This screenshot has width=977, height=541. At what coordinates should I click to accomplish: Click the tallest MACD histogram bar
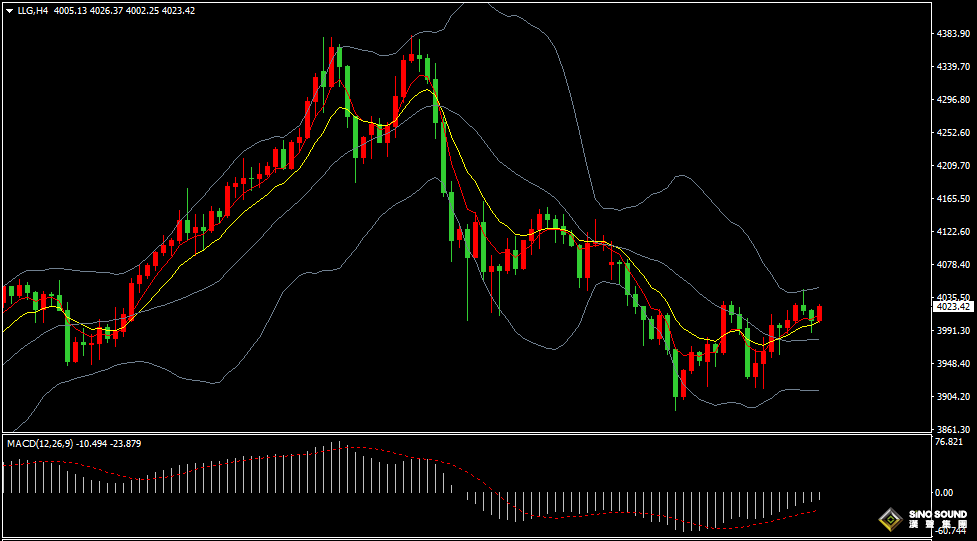pos(337,467)
